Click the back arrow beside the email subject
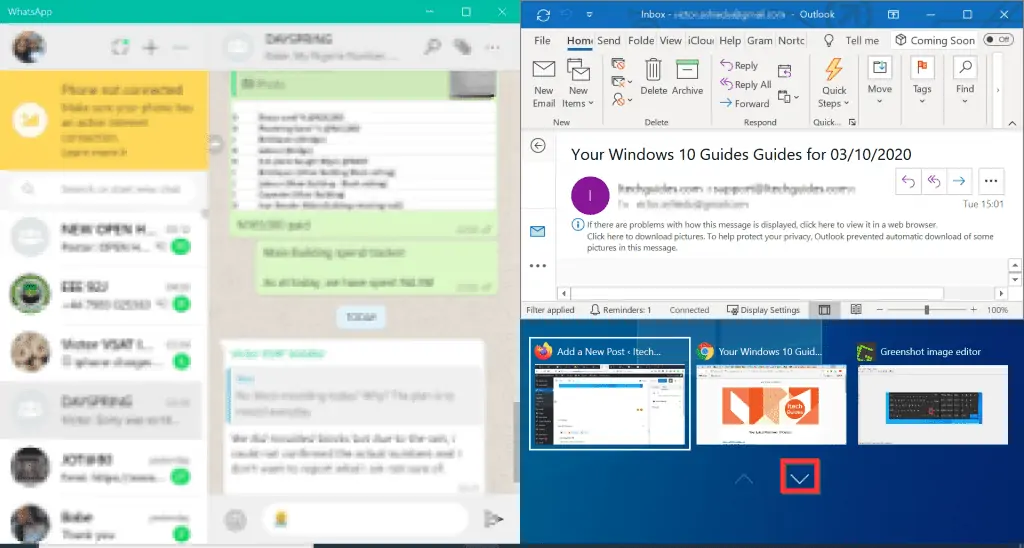The width and height of the screenshot is (1024, 548). click(538, 145)
